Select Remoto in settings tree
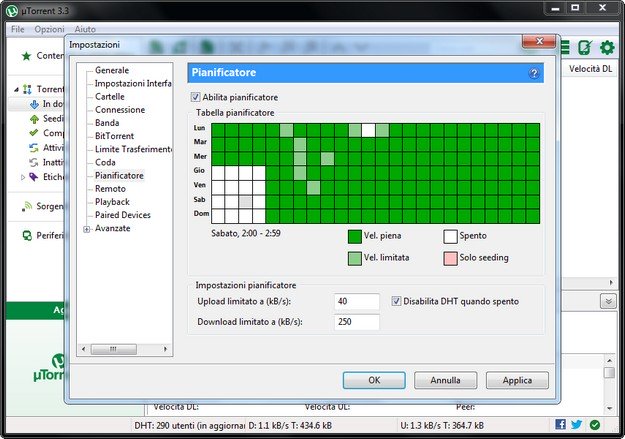Screen dimensions: 625x439 click(110, 189)
